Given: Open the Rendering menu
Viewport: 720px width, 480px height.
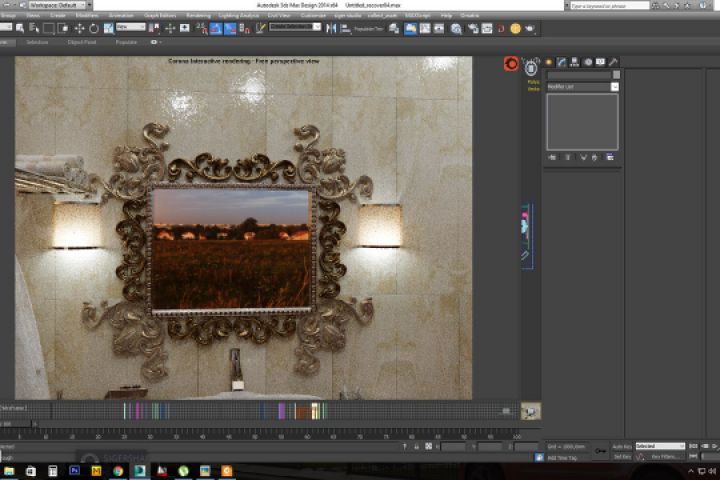Looking at the screenshot, I should [x=198, y=16].
